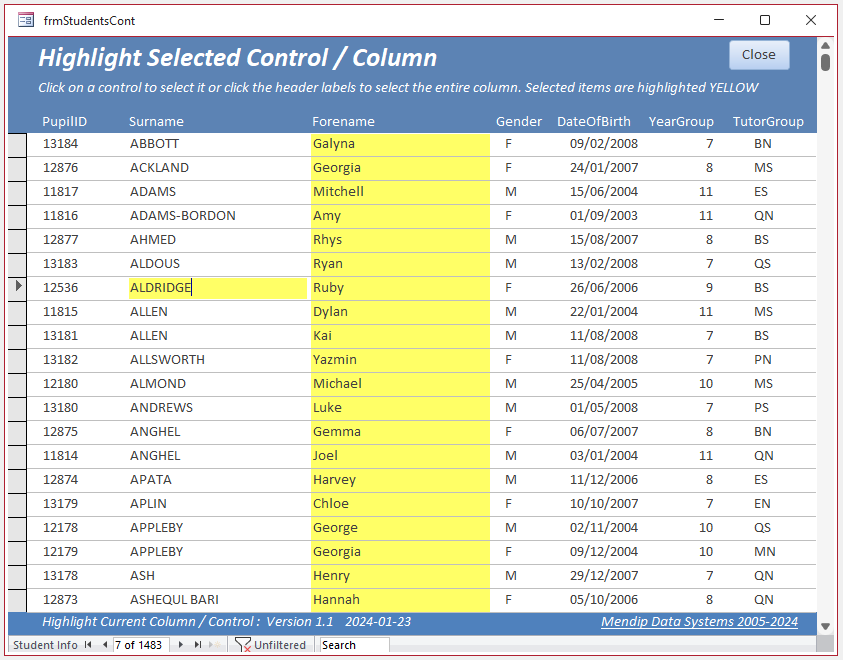This screenshot has height=660, width=843.
Task: Select record selector for row 12873 ASHEQUL BARI
Action: tap(17, 601)
